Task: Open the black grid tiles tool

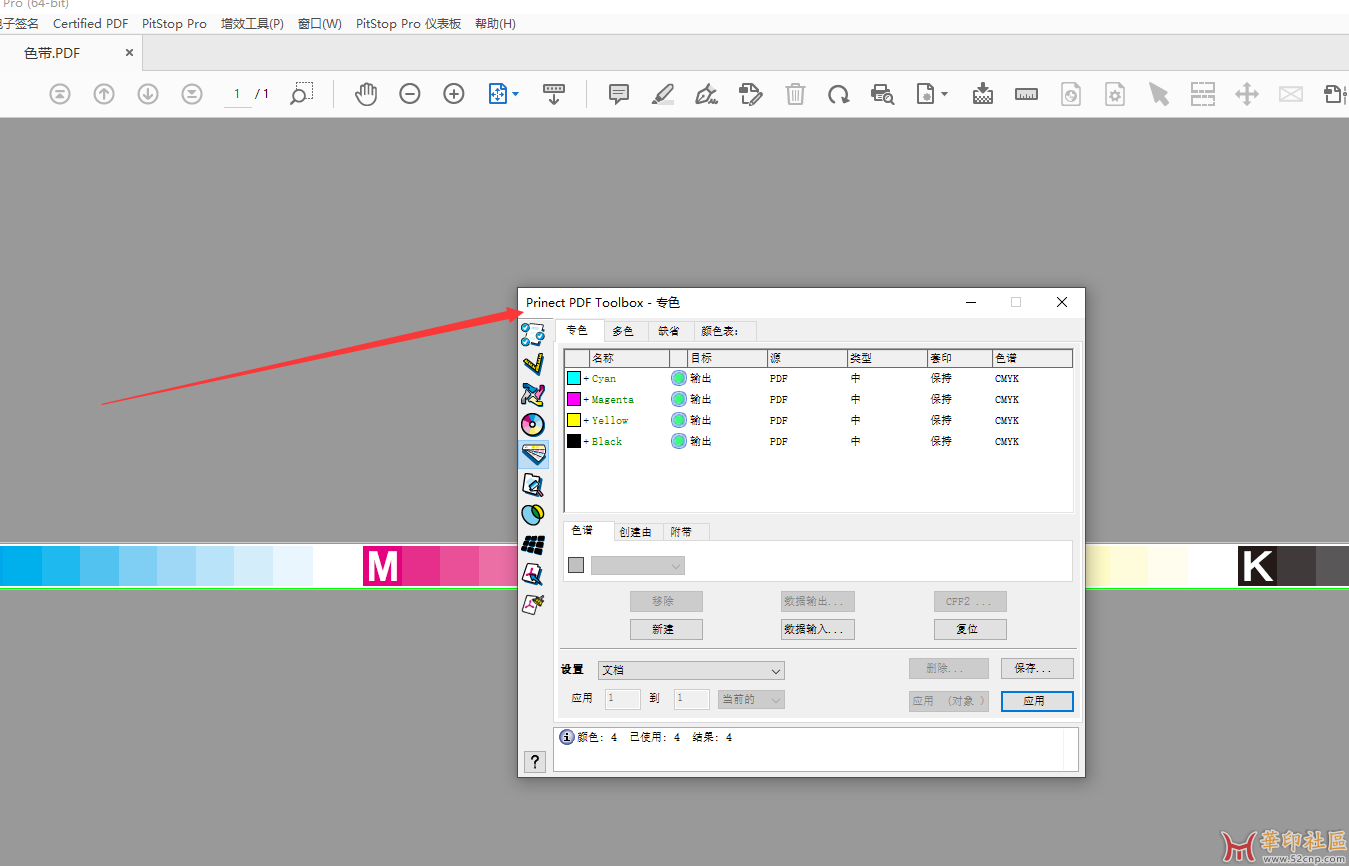Action: tap(534, 545)
